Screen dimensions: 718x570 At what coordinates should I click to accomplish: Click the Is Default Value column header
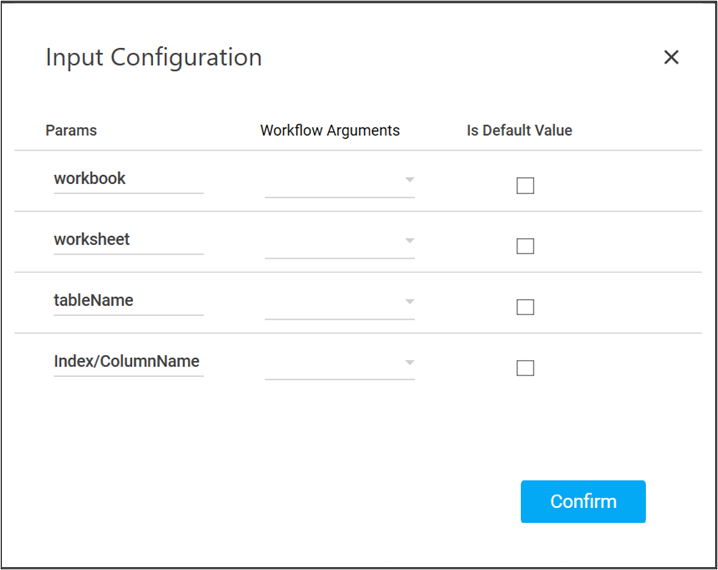point(519,131)
